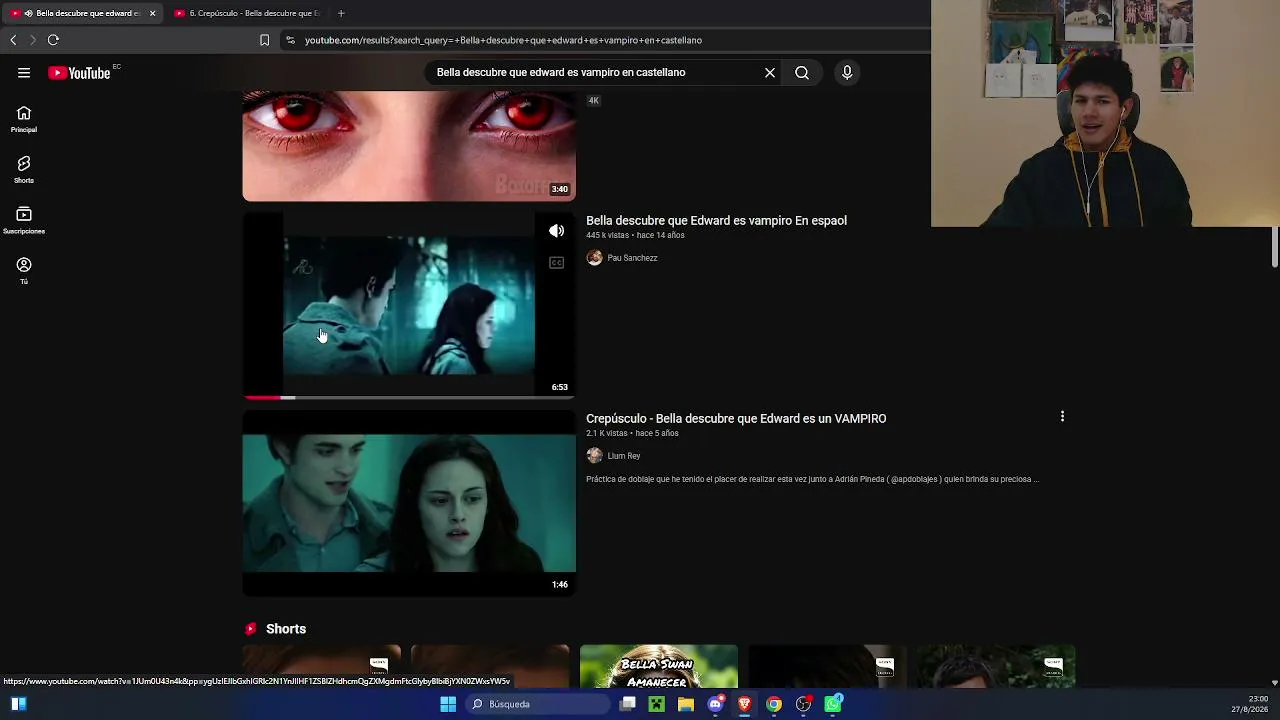Open the Windows Start menu

pyautogui.click(x=448, y=704)
